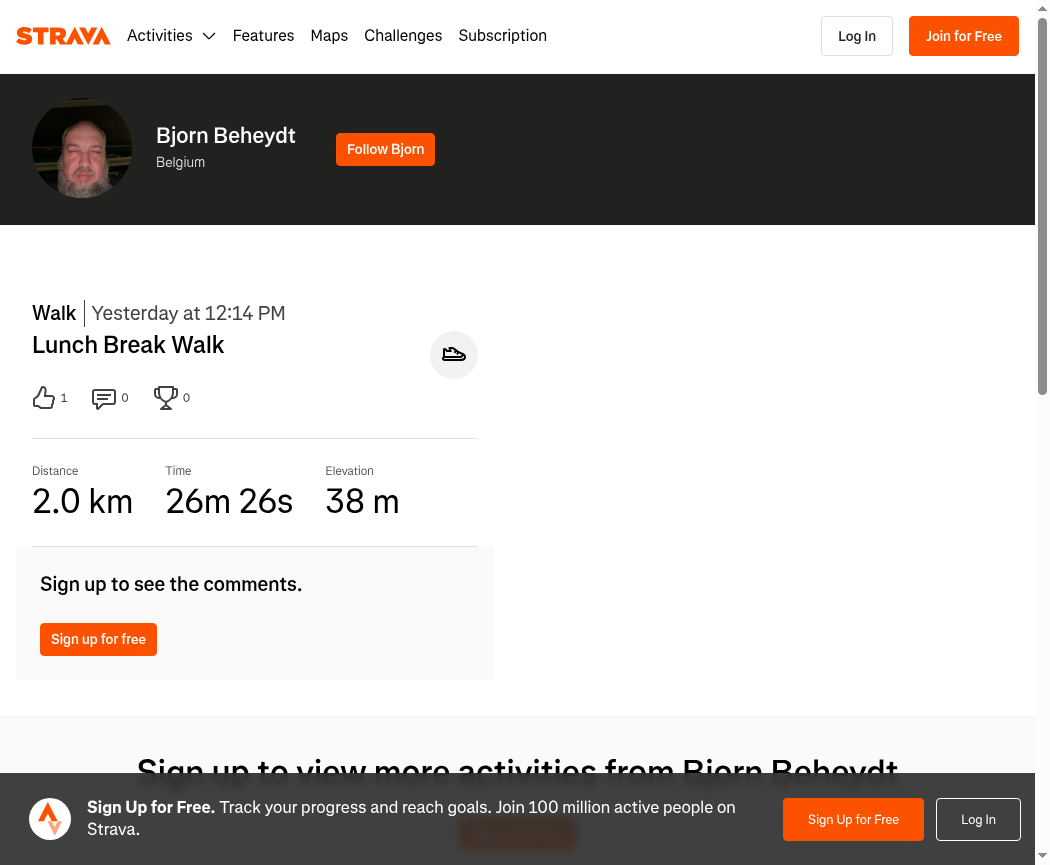Click the 26m 26s time value
Image resolution: width=1050 pixels, height=865 pixels.
(x=229, y=501)
